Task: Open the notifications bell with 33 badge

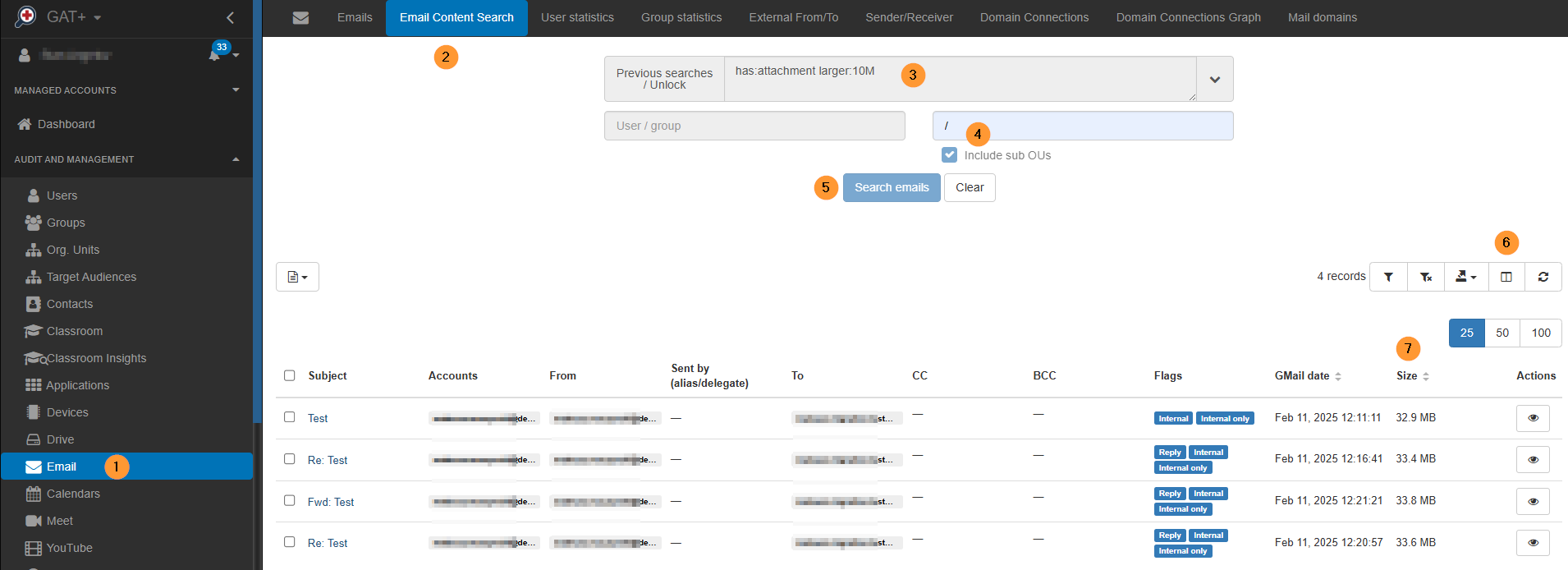Action: [x=215, y=54]
